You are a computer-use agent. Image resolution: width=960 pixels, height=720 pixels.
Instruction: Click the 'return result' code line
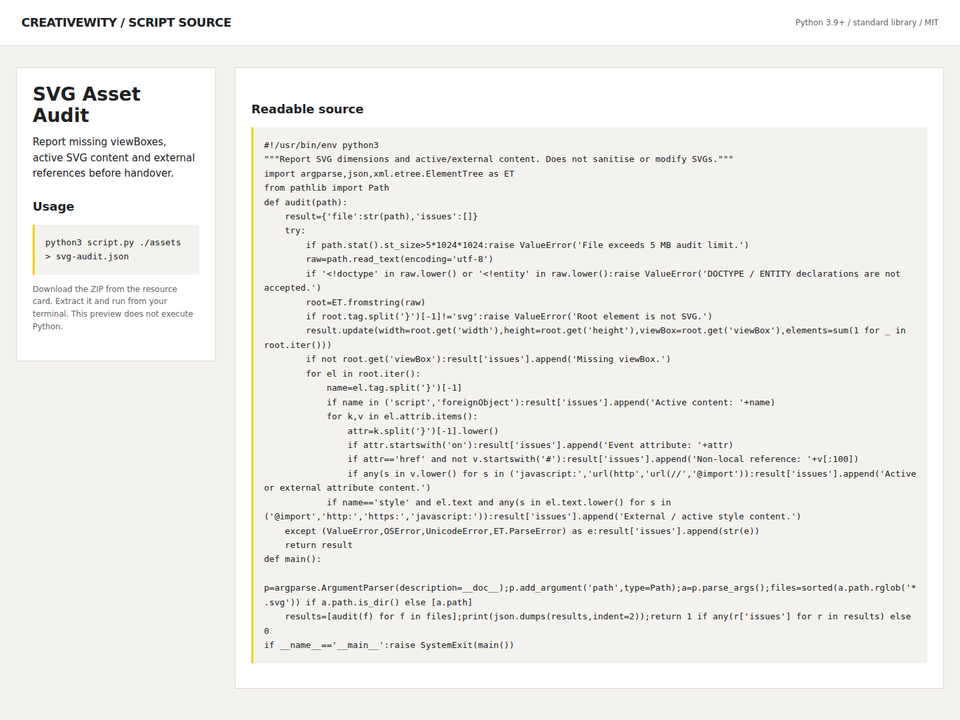click(x=318, y=545)
